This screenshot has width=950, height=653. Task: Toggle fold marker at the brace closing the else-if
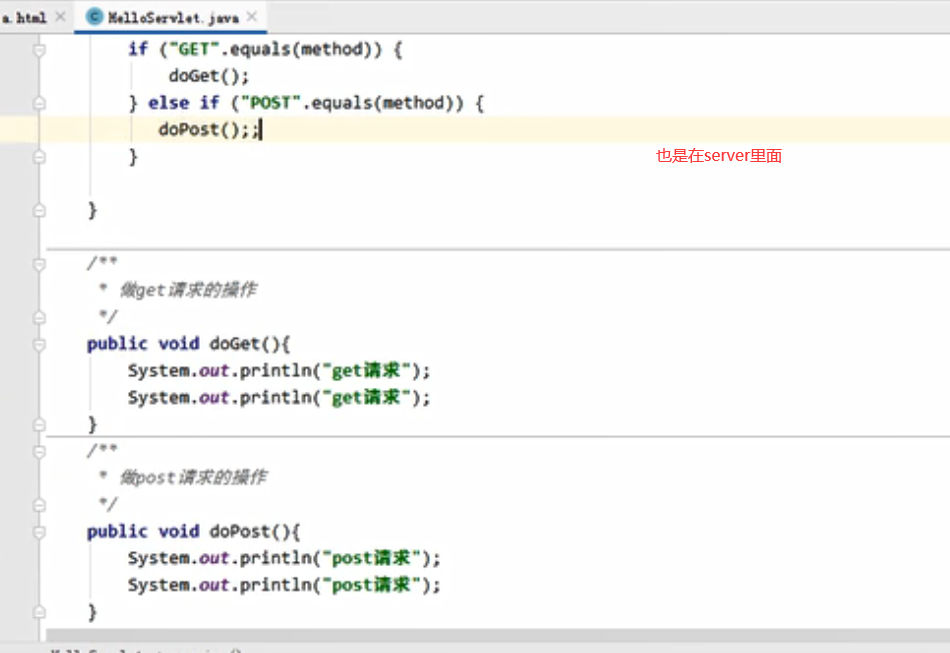(39, 157)
